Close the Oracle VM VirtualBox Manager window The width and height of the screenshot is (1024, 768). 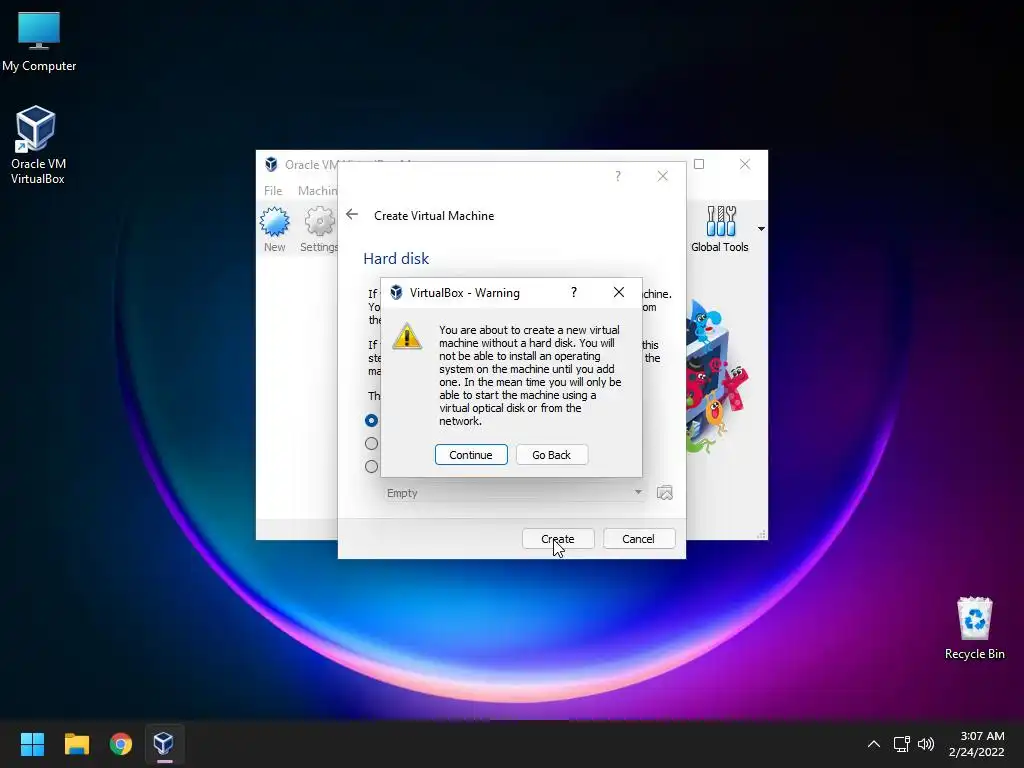[744, 164]
